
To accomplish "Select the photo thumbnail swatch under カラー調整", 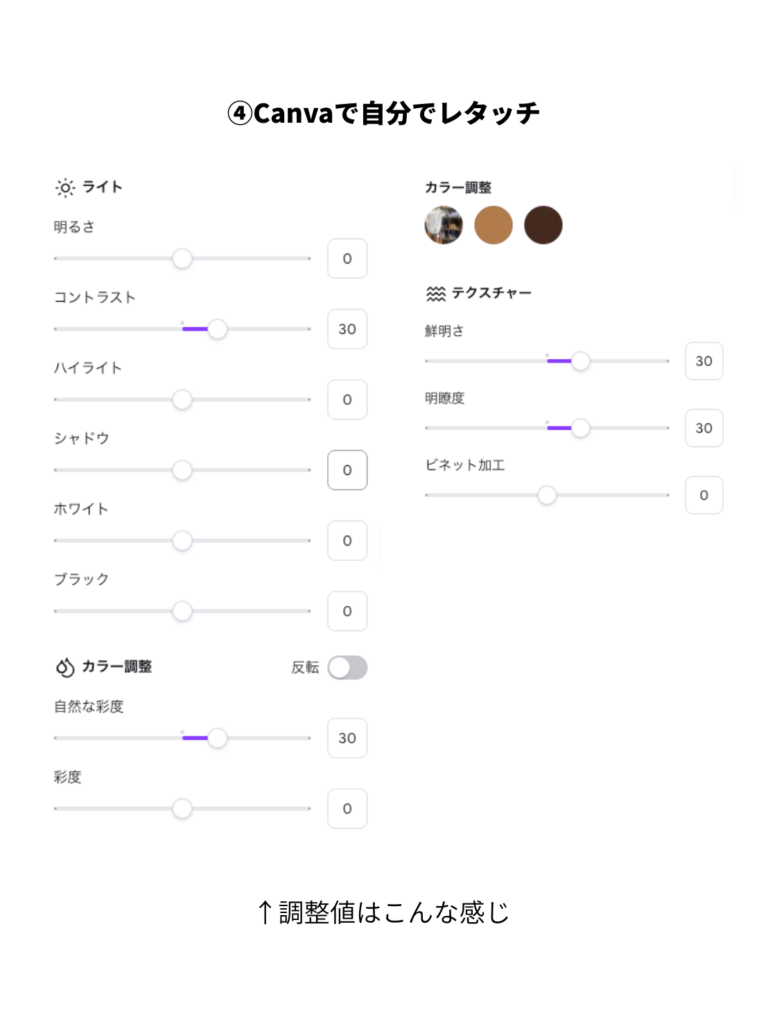I will (444, 225).
